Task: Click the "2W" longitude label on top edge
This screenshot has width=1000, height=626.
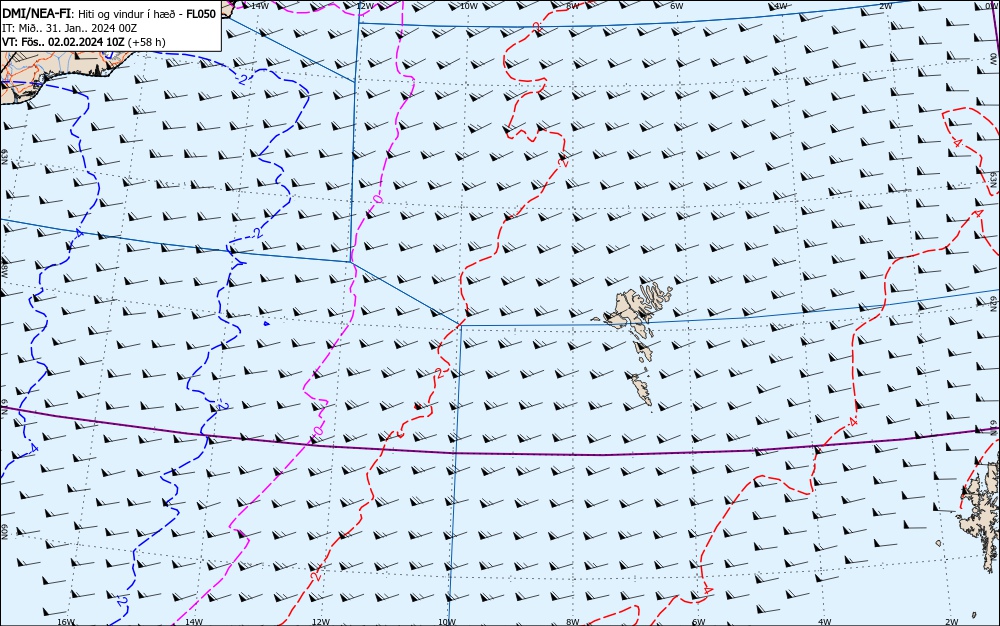Action: tap(886, 6)
